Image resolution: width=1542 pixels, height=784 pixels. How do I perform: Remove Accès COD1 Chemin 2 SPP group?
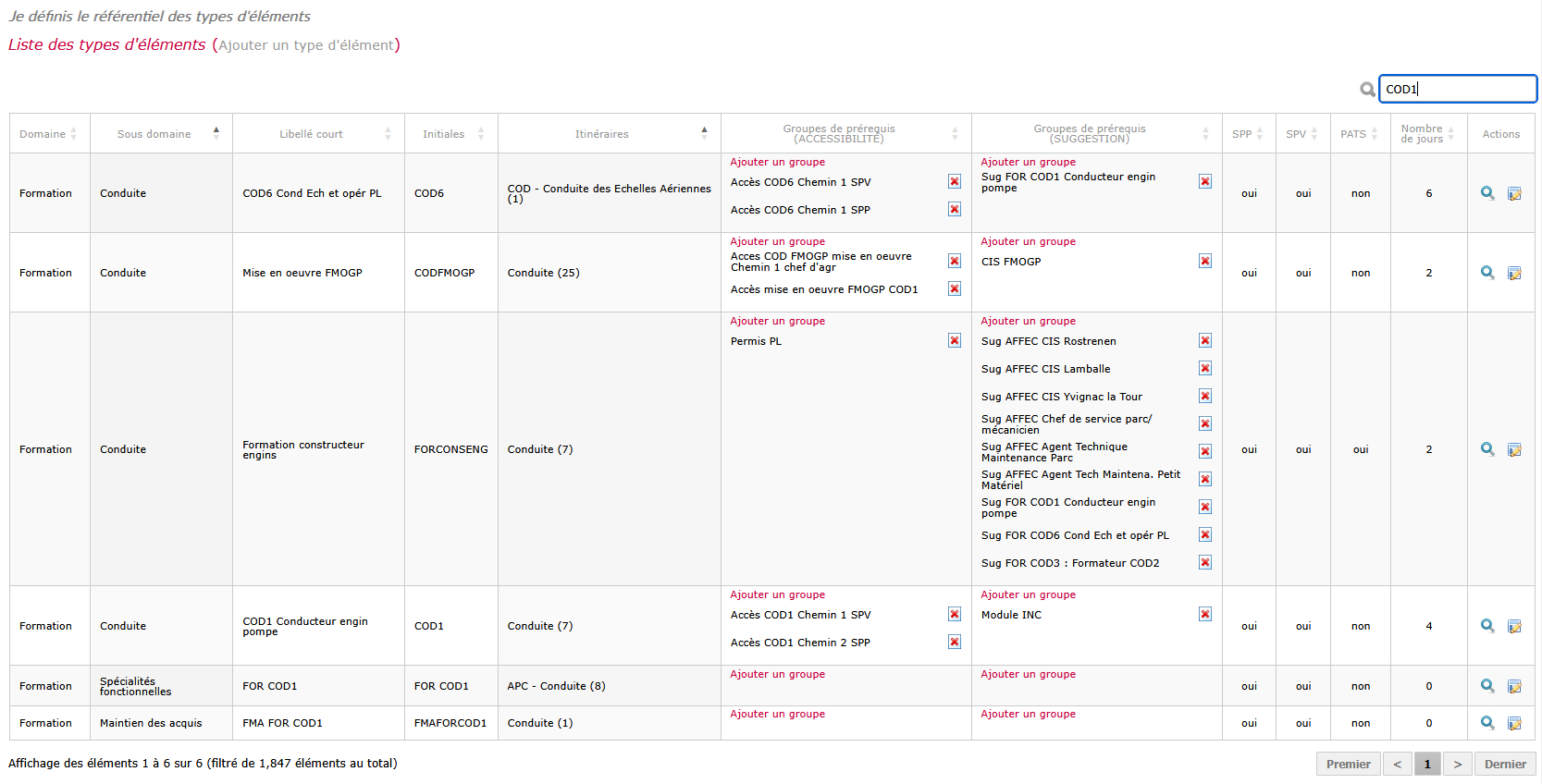point(955,643)
